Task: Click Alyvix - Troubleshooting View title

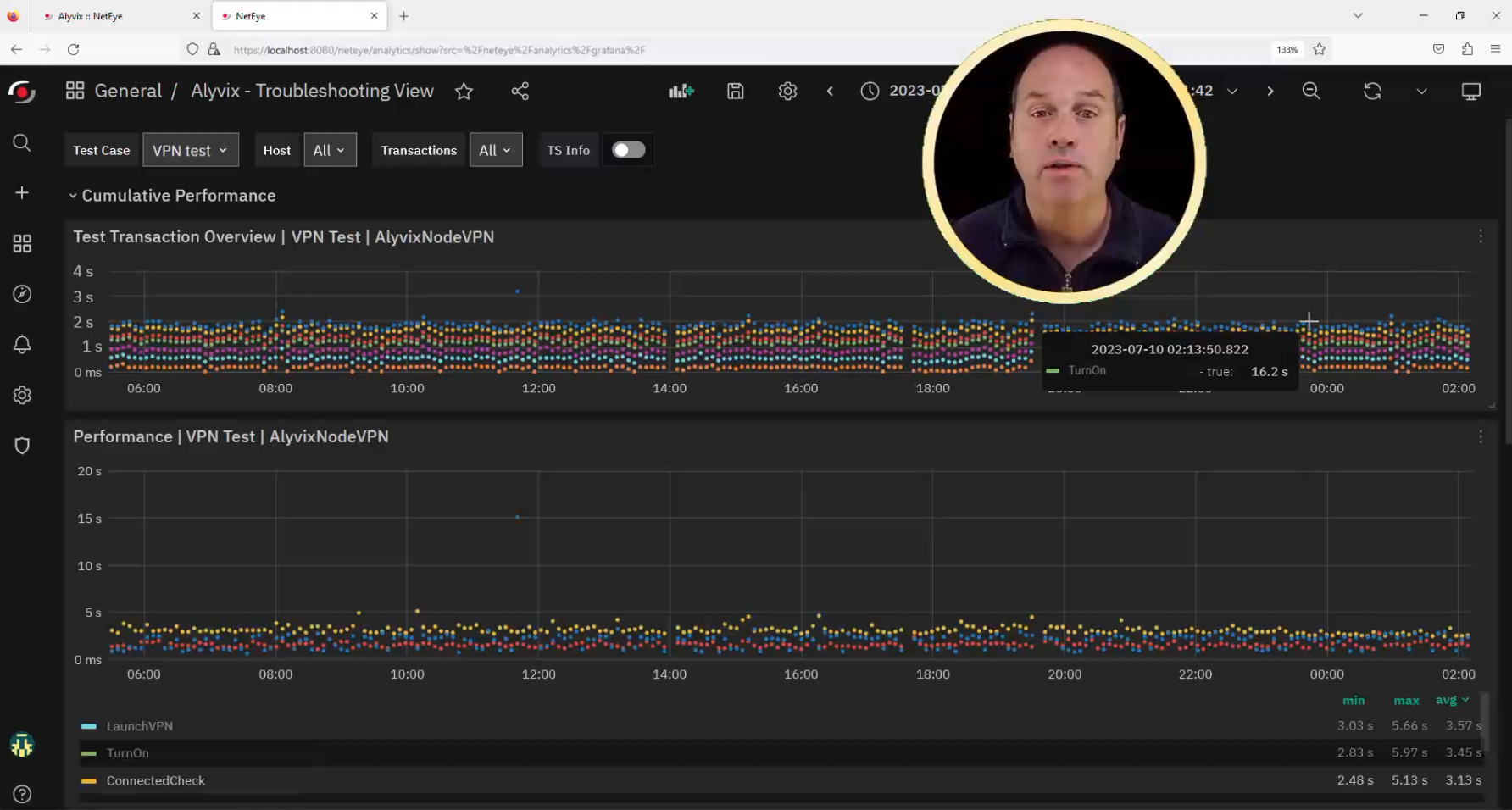Action: click(312, 91)
